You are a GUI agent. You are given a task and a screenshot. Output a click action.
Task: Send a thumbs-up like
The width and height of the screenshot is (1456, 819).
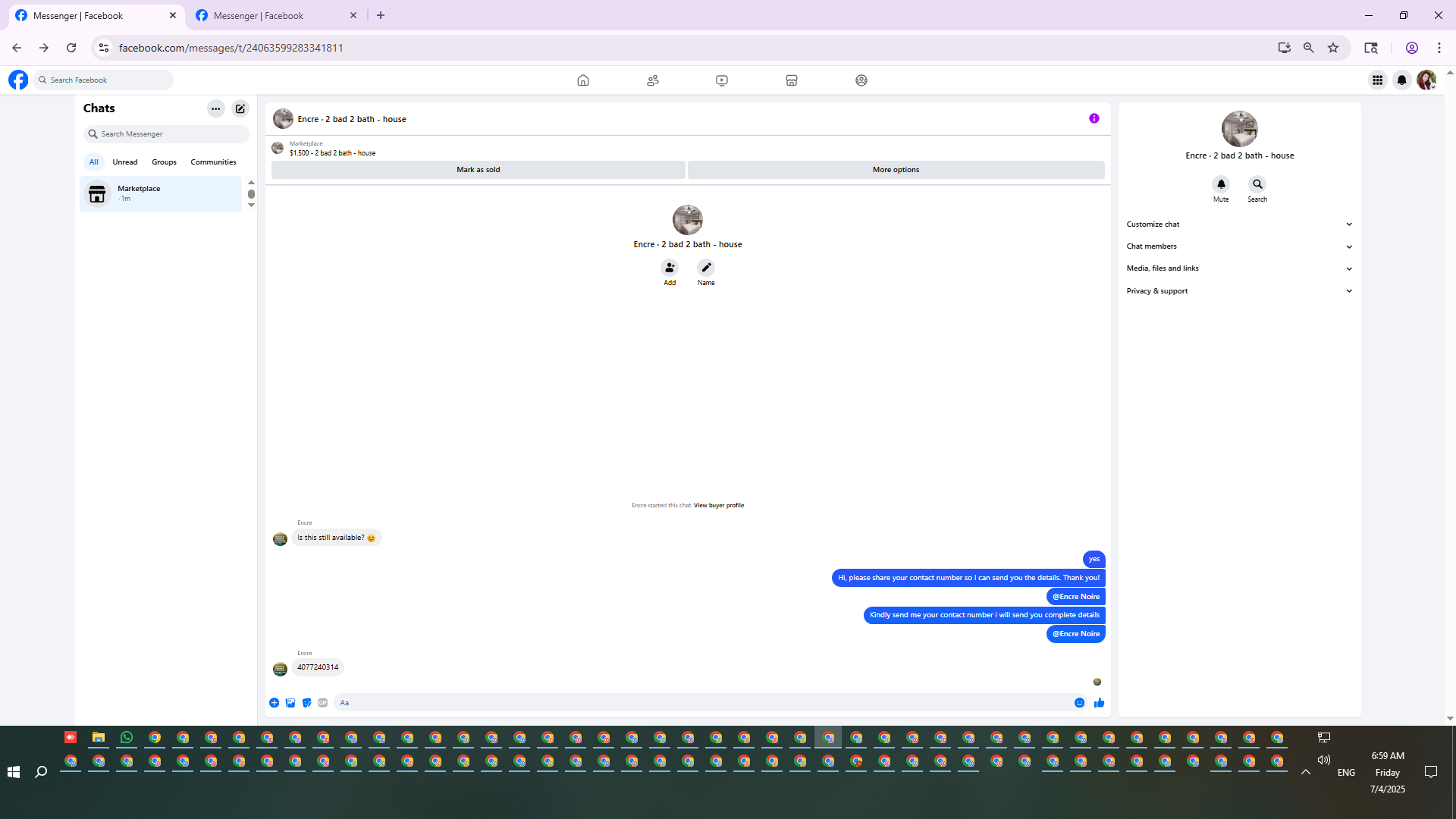click(1099, 703)
